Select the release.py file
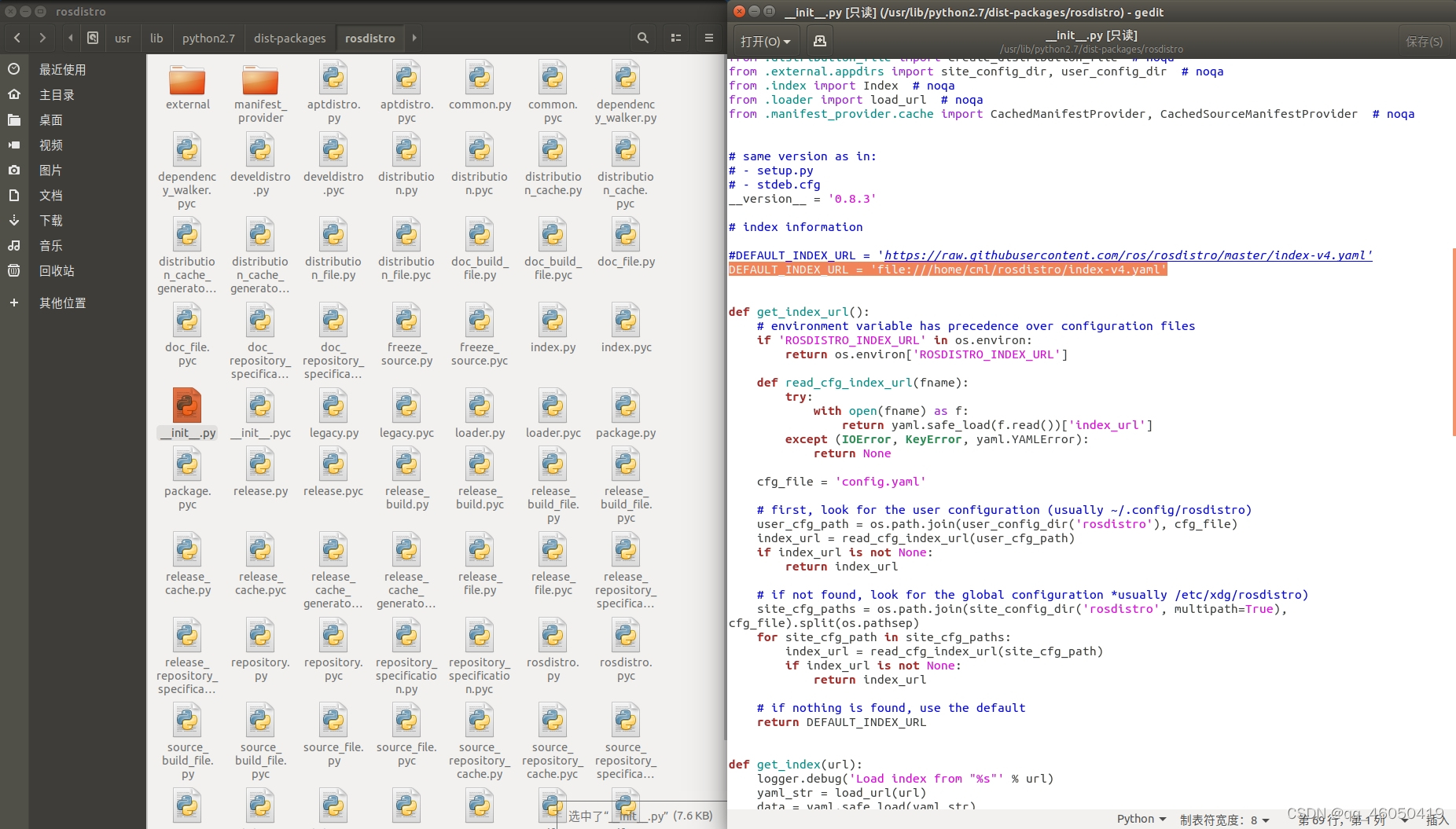 pyautogui.click(x=260, y=473)
